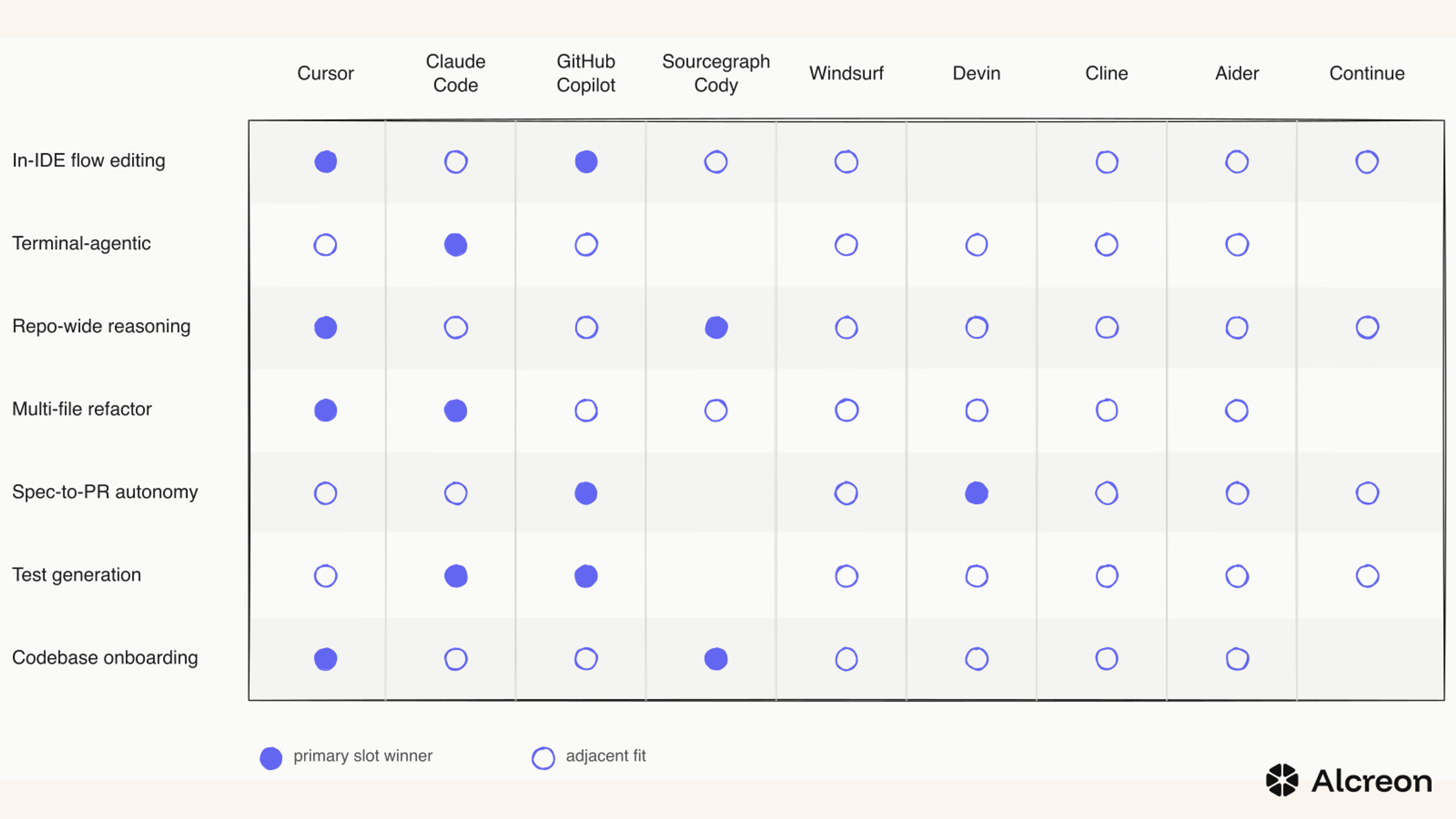Click the adjacent fit legend circle
The image size is (1456, 819).
point(543,758)
